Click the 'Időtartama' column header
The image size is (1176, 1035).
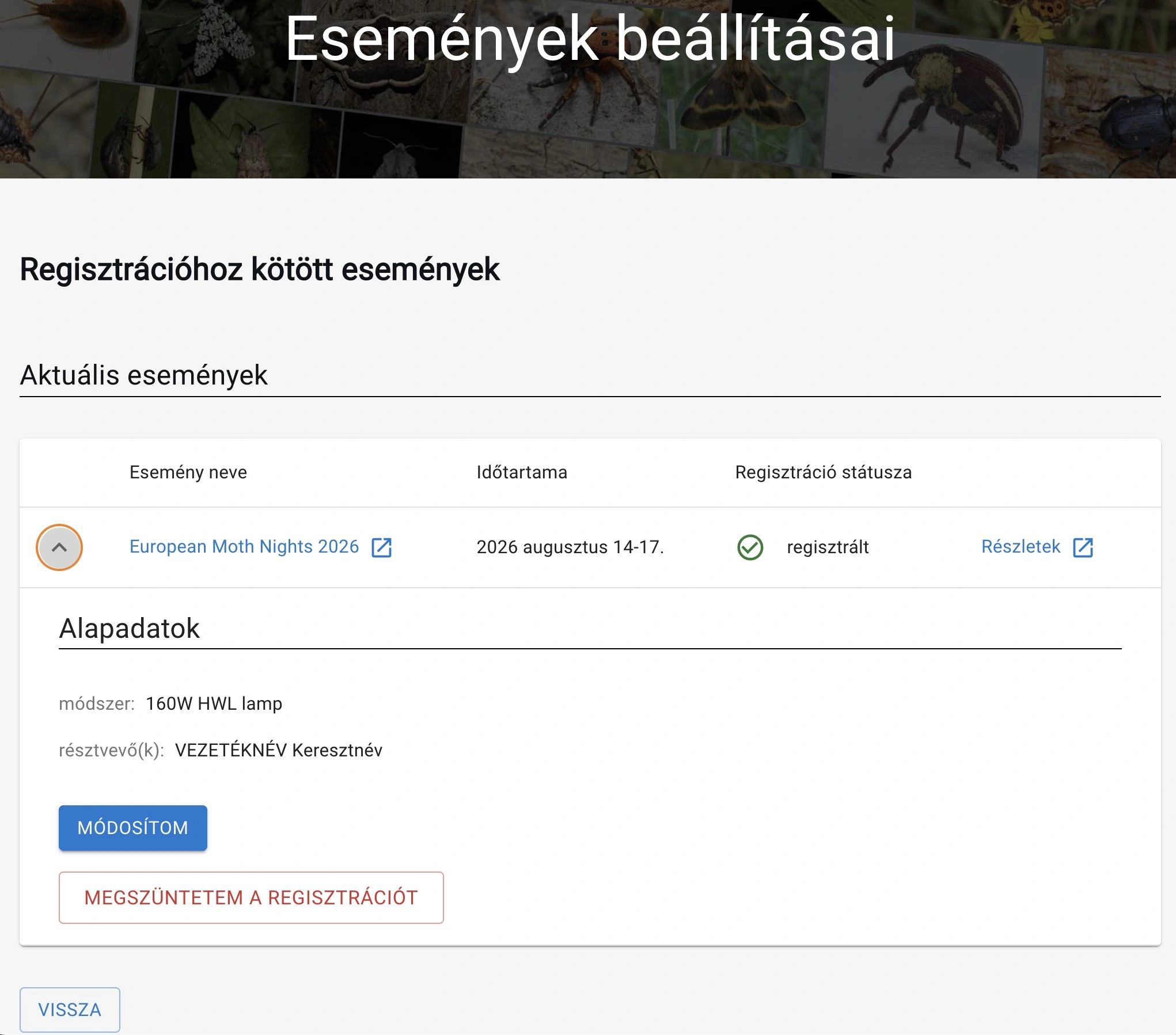click(x=522, y=472)
